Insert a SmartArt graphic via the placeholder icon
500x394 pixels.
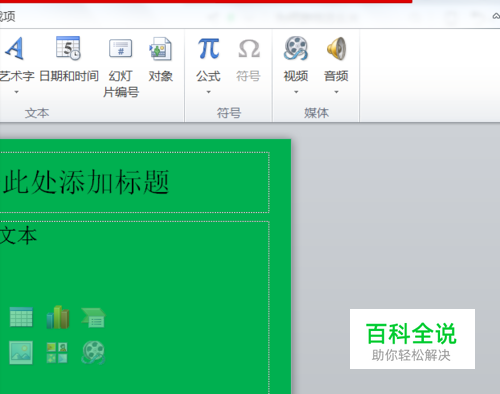click(x=93, y=318)
